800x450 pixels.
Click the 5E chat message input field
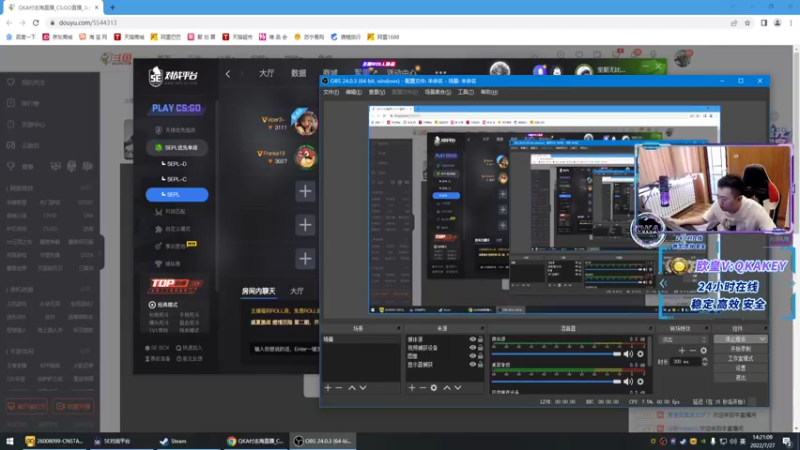point(286,349)
